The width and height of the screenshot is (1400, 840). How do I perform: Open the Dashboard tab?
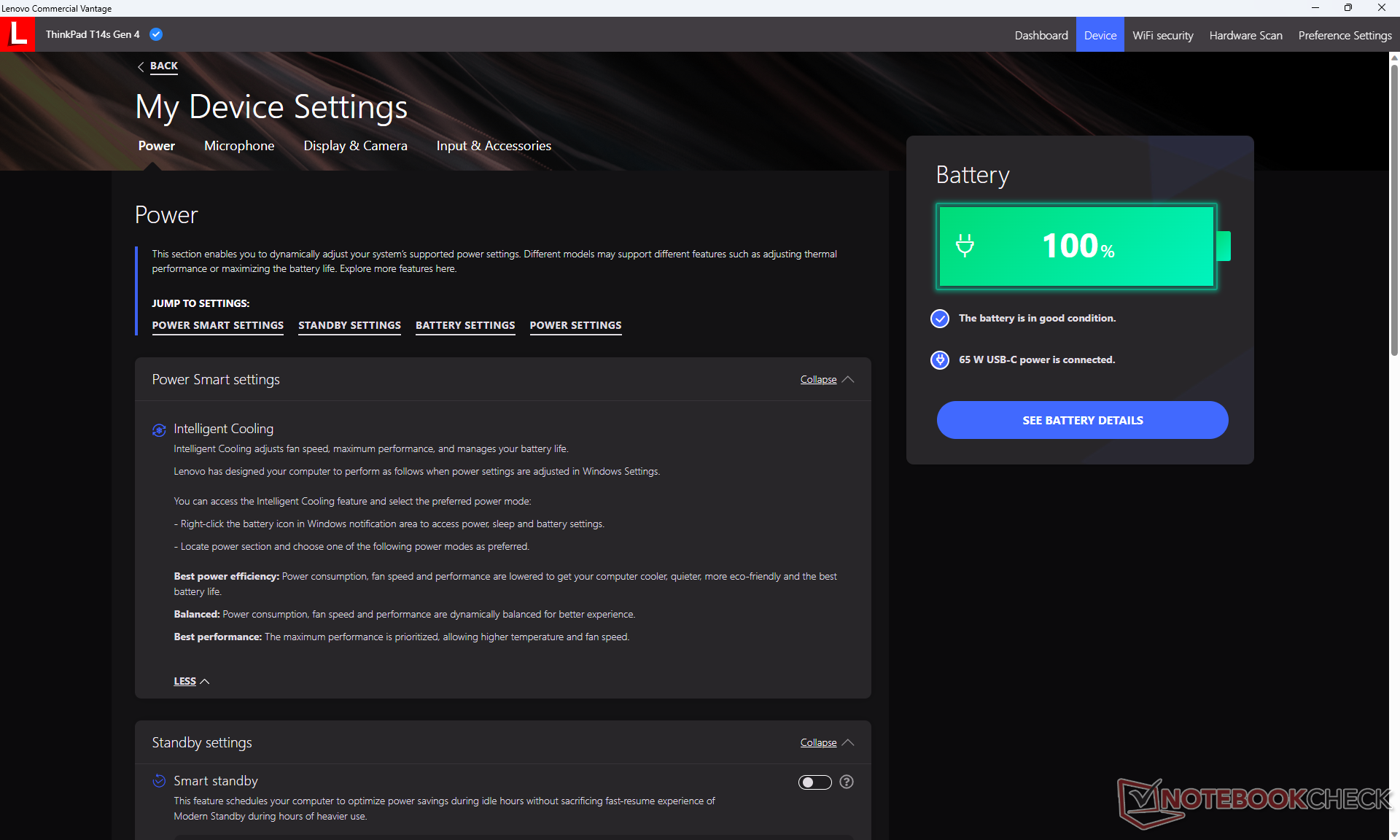click(1041, 35)
